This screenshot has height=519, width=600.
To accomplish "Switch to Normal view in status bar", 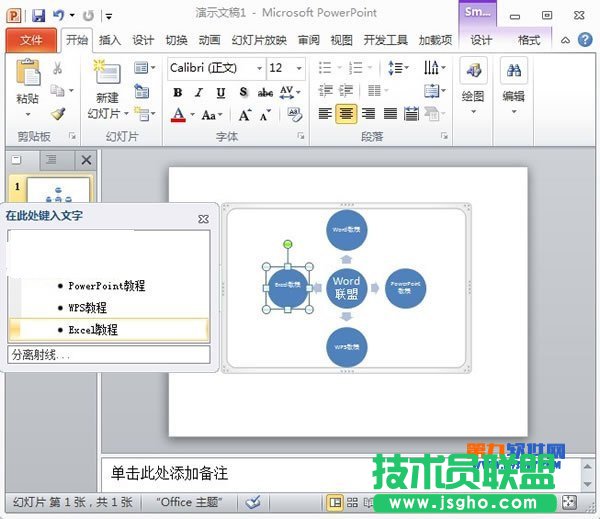I will [x=335, y=502].
